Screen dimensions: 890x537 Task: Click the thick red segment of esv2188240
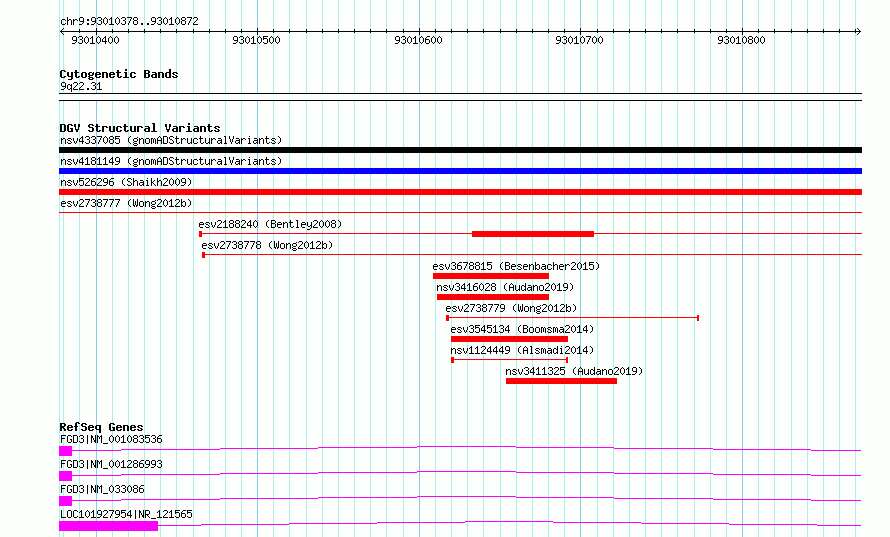click(533, 234)
